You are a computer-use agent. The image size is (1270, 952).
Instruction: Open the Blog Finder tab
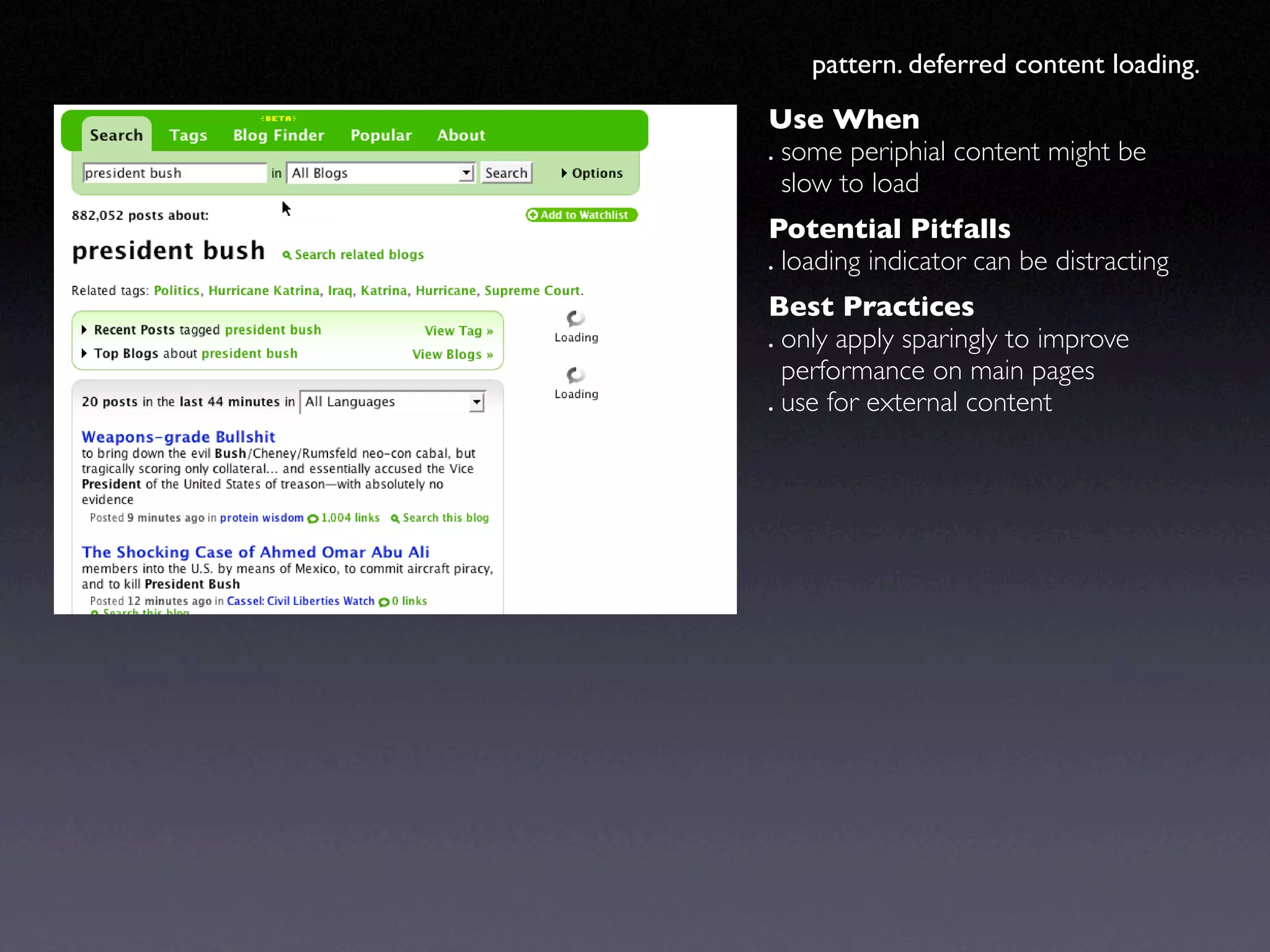click(x=278, y=134)
